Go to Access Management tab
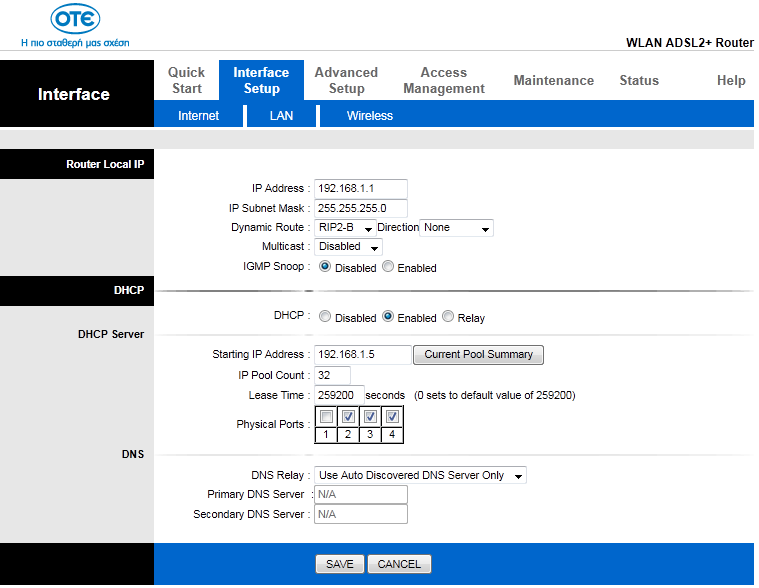Screen dimensions: 759x588 pos(444,80)
